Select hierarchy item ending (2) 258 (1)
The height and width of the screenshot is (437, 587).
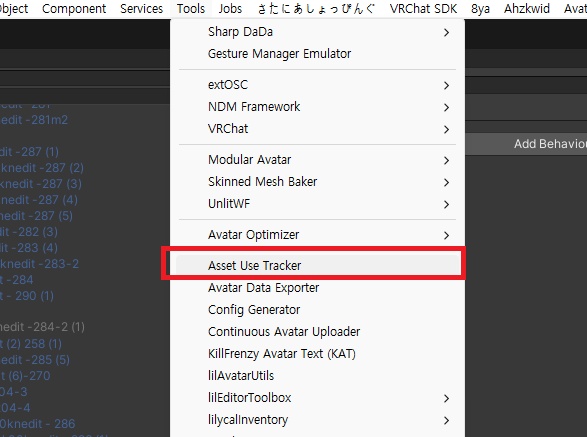pos(31,344)
